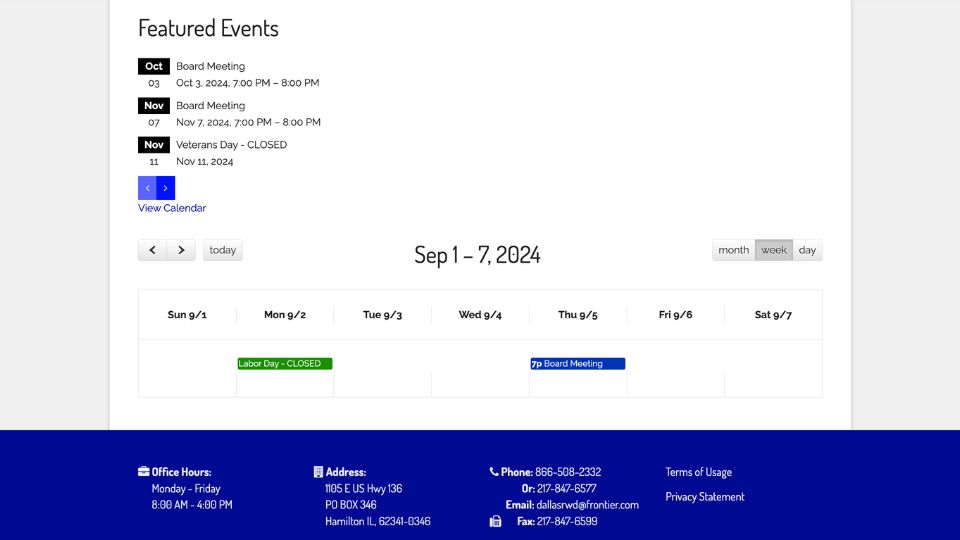Go to next featured events page
Image resolution: width=960 pixels, height=540 pixels.
click(166, 188)
